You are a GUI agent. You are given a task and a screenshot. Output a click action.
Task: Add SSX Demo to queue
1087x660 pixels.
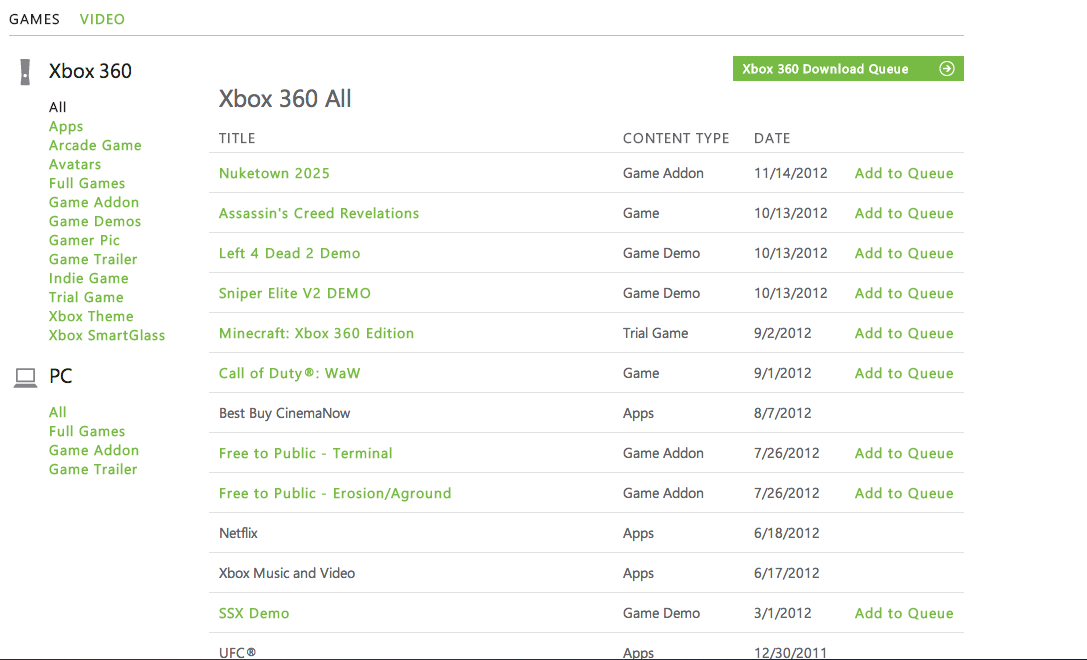click(x=904, y=614)
